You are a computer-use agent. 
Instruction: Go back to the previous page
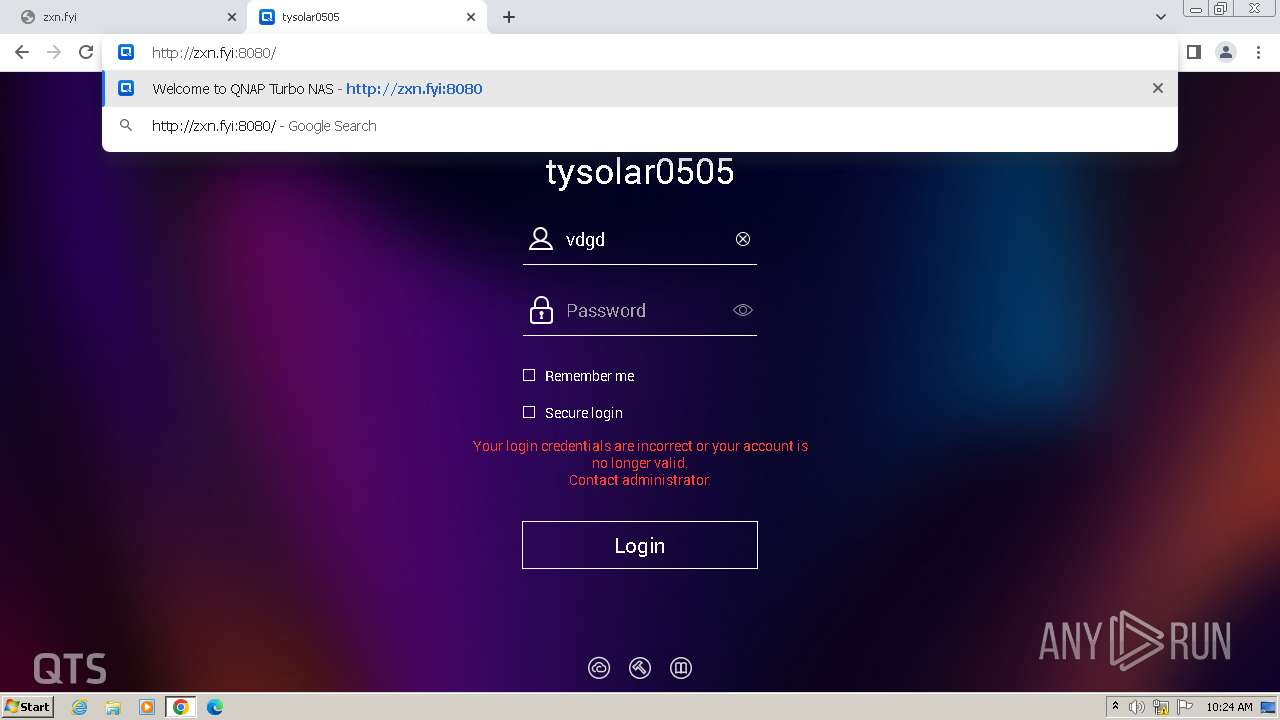click(22, 52)
